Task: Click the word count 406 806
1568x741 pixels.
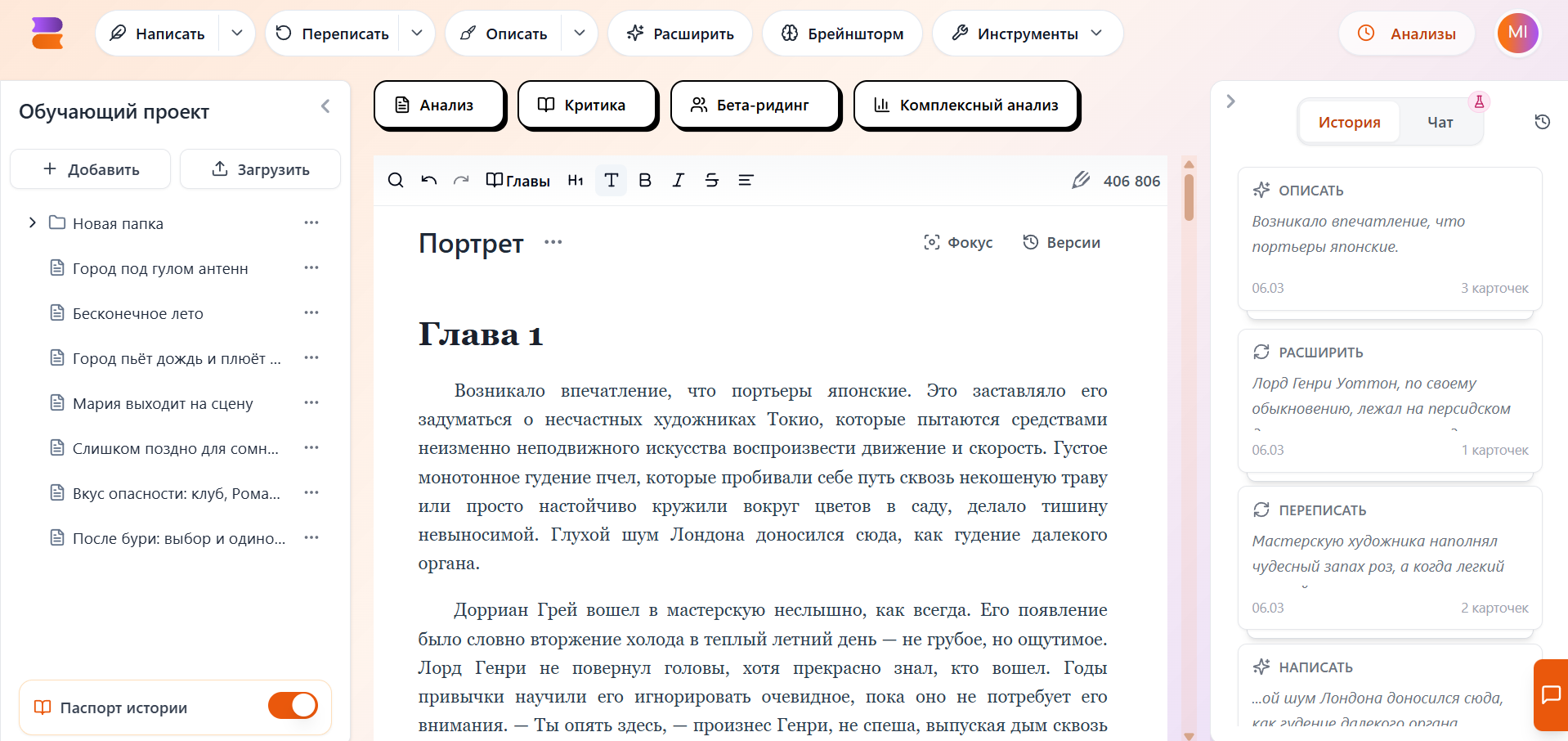Action: [1131, 181]
